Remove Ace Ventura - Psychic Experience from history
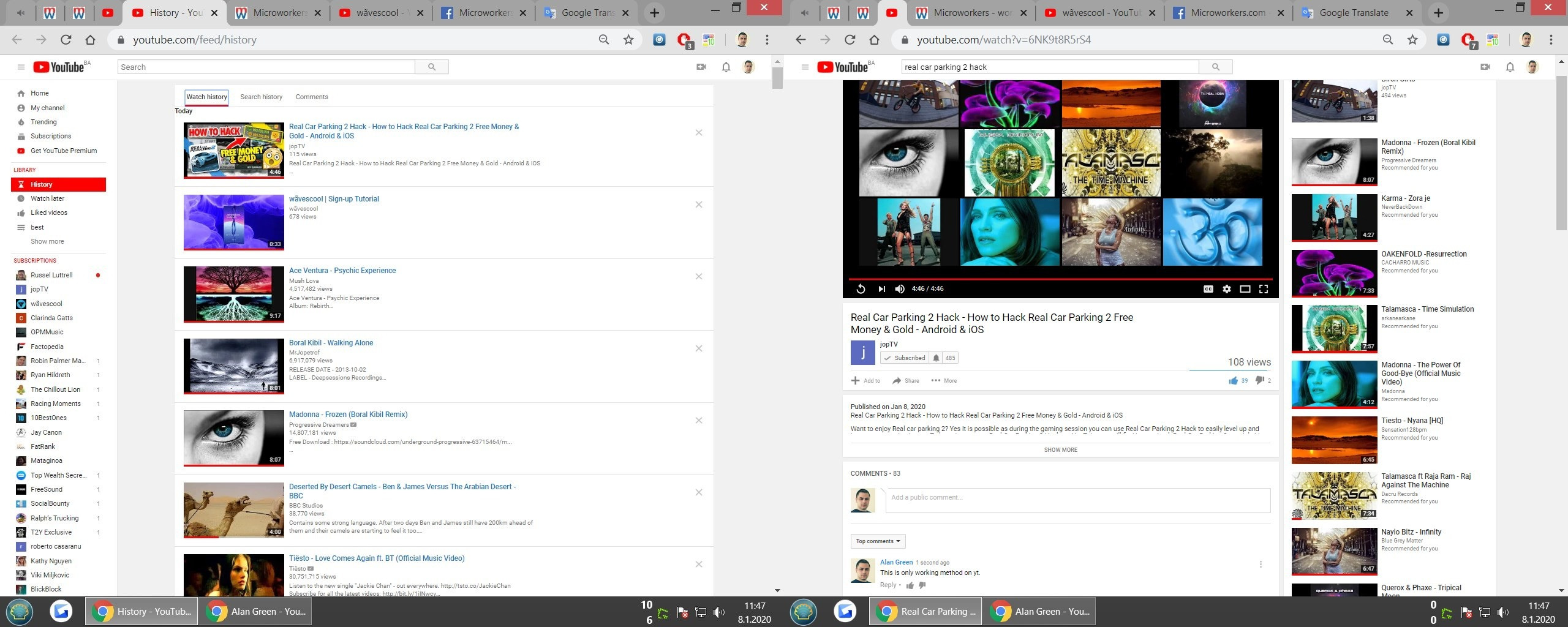This screenshot has height=627, width=1568. [x=699, y=276]
